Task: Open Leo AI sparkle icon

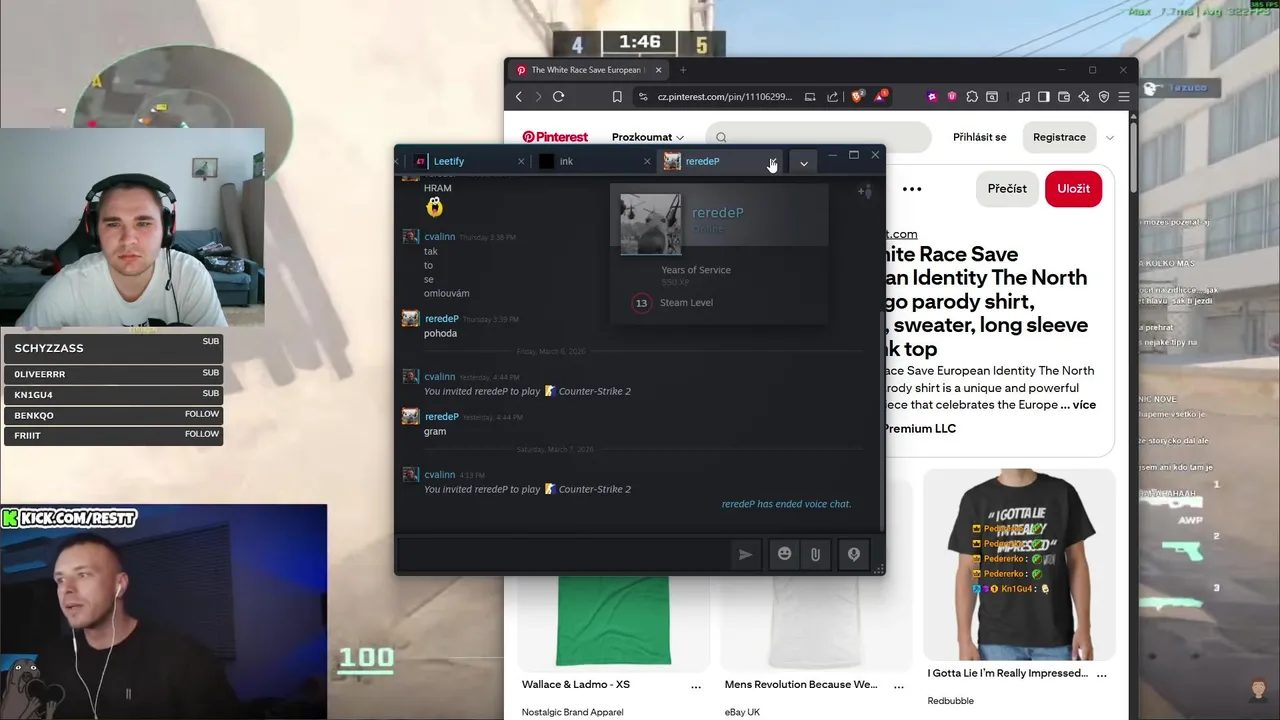Action: [1084, 97]
